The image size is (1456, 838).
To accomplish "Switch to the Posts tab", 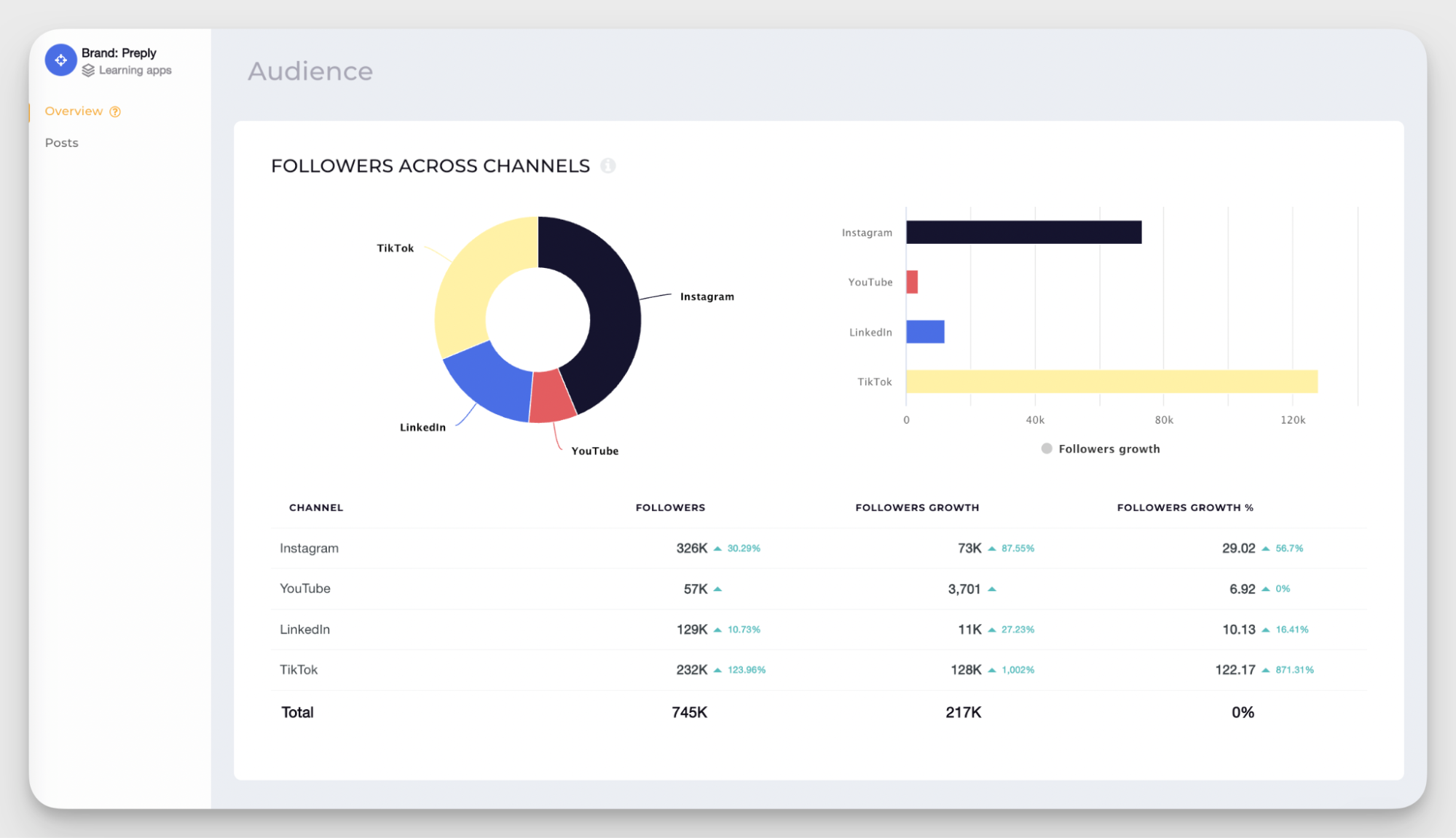I will pyautogui.click(x=61, y=143).
